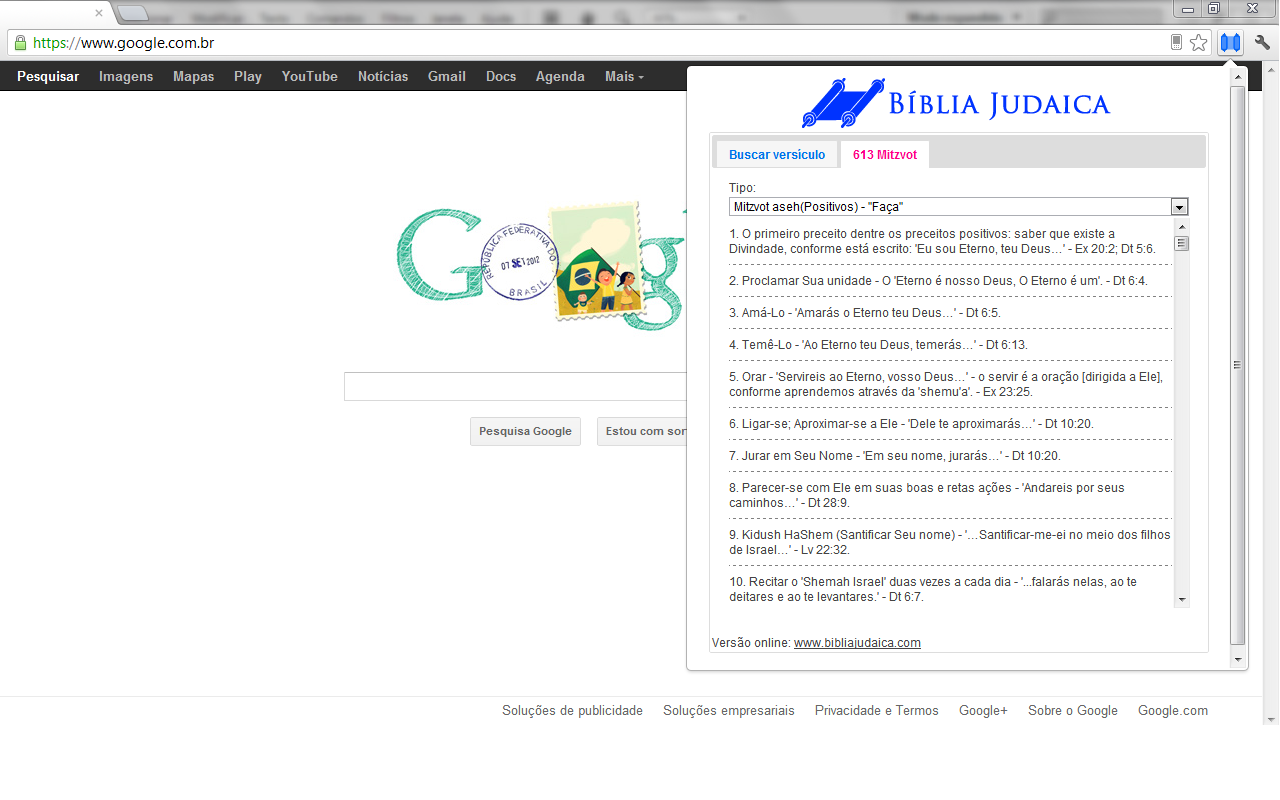Open Soluções empresariais footer link
The height and width of the screenshot is (800, 1280).
(729, 711)
